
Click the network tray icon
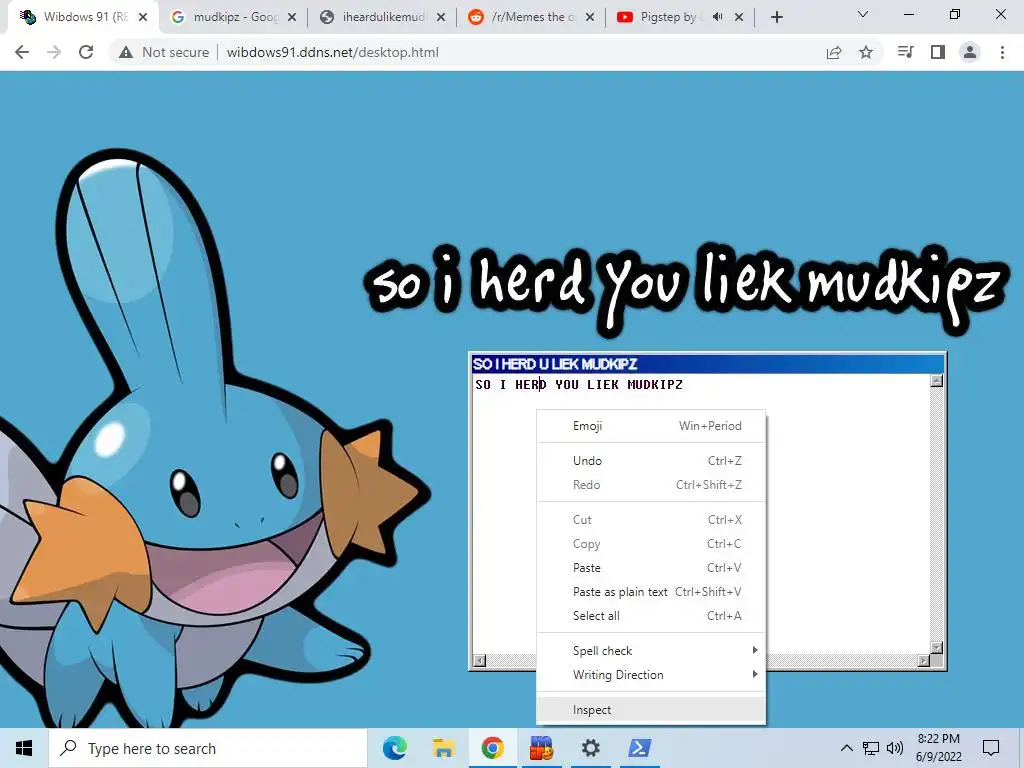[x=871, y=748]
